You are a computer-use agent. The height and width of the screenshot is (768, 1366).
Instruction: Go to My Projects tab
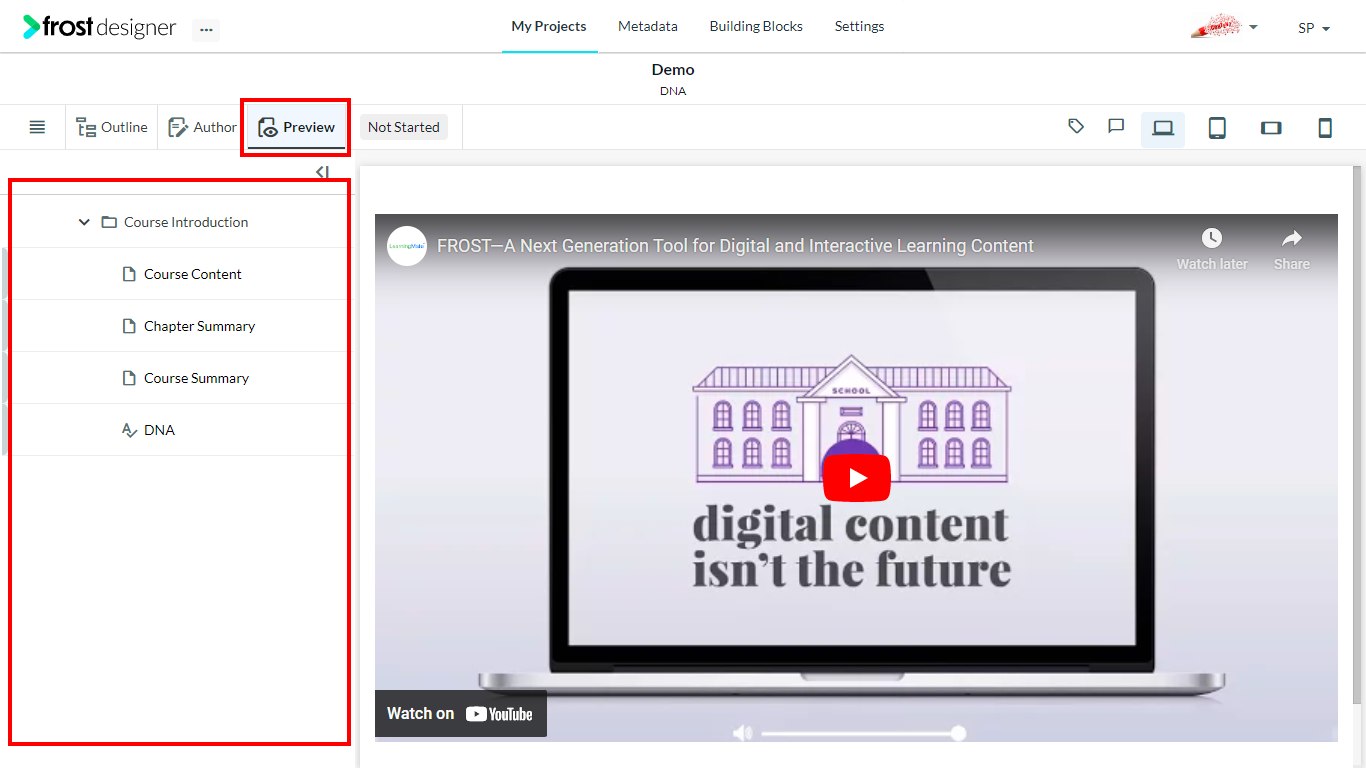point(549,27)
